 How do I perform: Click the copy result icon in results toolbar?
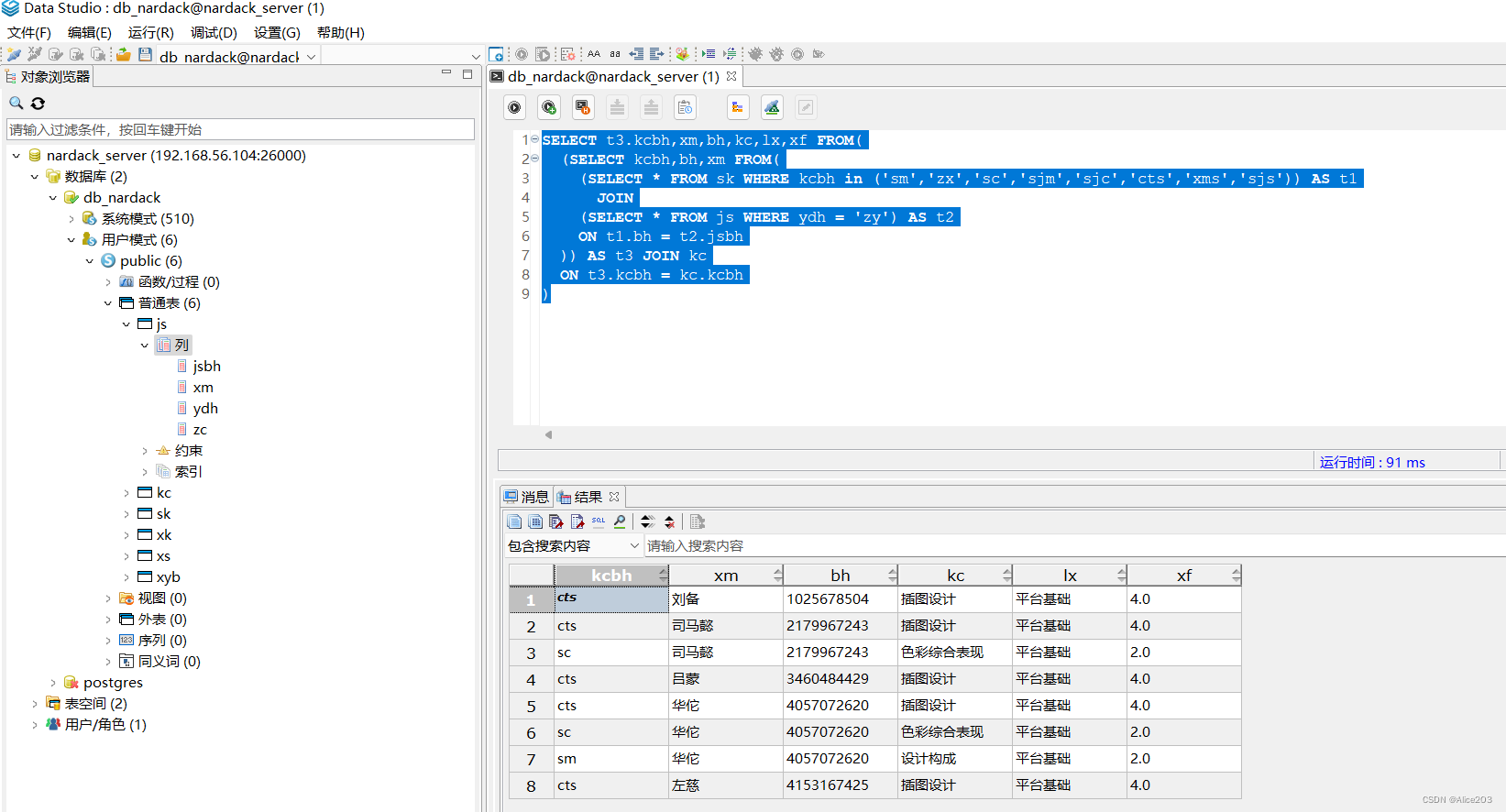[x=514, y=521]
